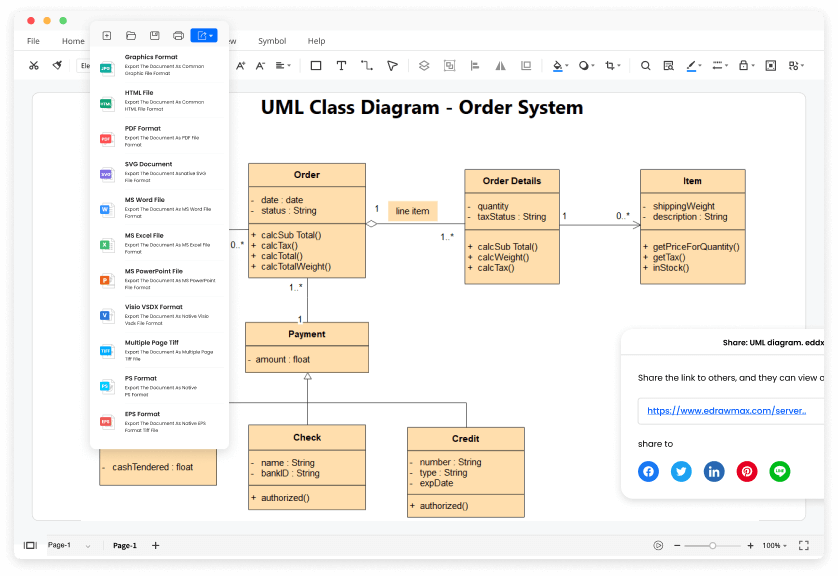The height and width of the screenshot is (576, 838).
Task: Open the shadow effect dropdown
Action: coord(586,66)
